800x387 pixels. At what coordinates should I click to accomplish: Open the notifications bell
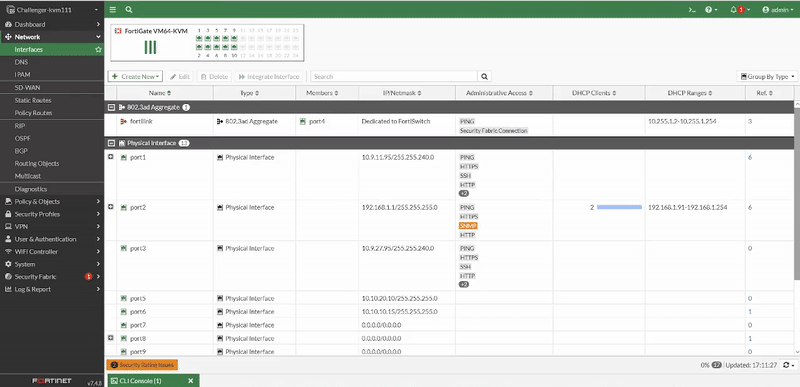click(739, 10)
